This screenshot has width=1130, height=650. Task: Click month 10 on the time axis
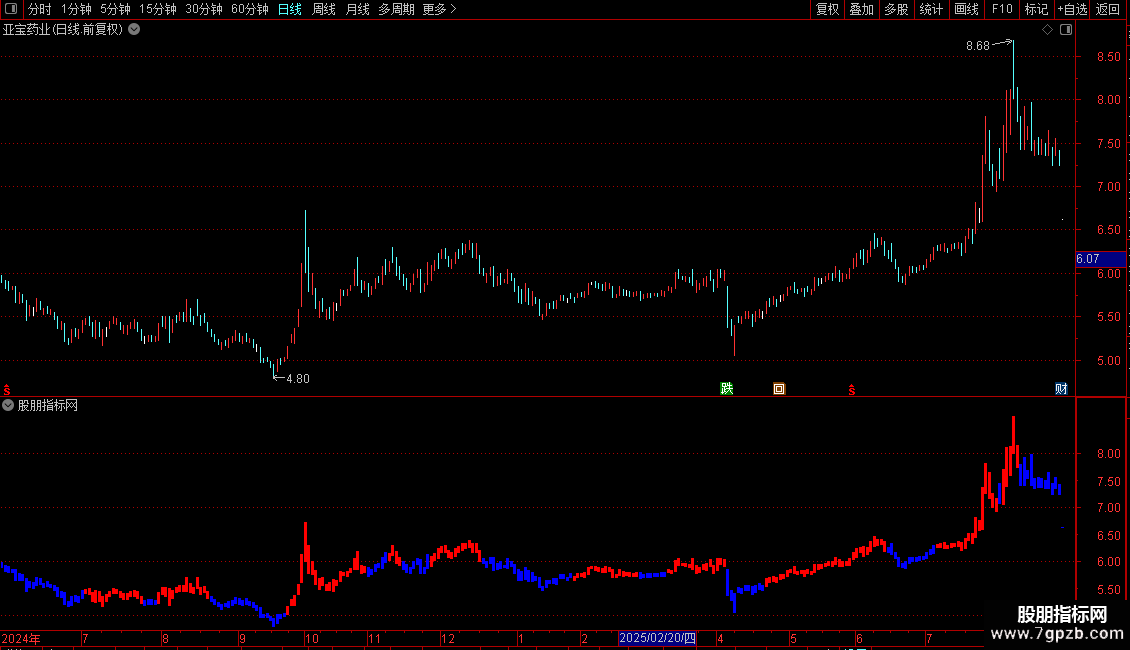311,638
